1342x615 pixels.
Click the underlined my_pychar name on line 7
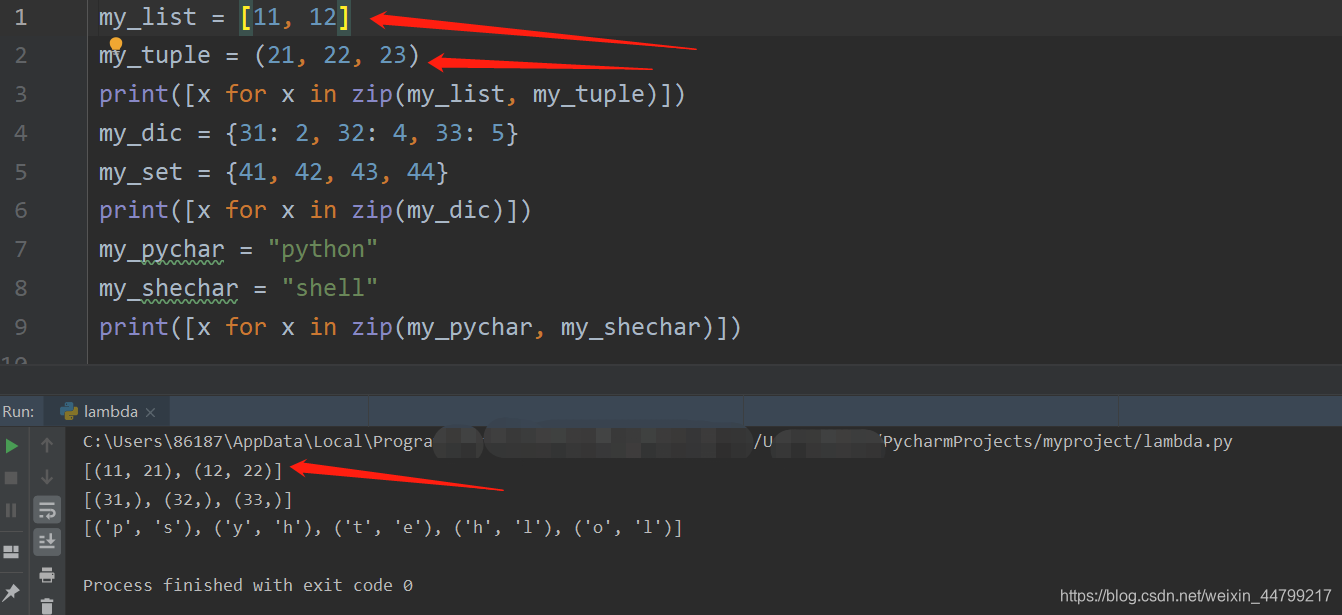point(162,250)
